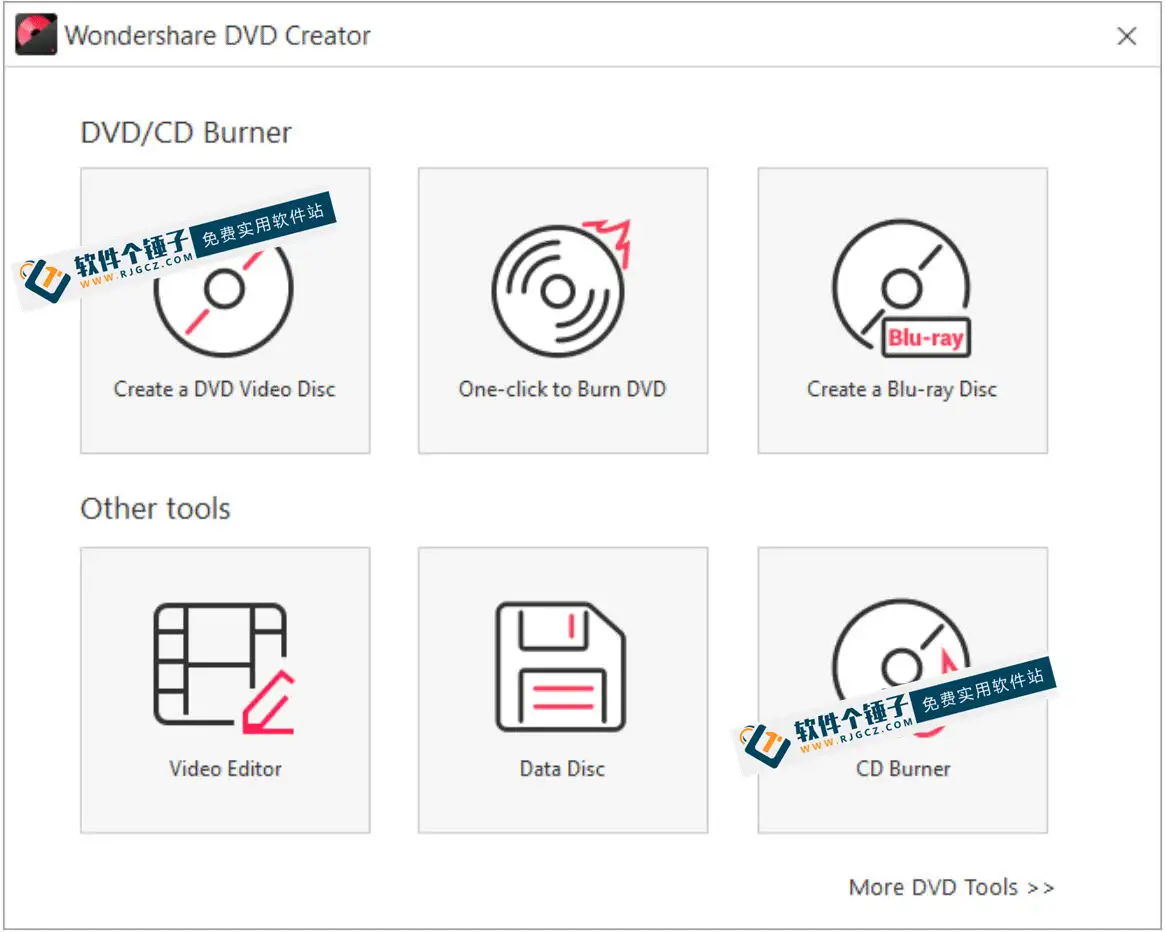
Task: Launch One-click to Burn DVD
Action: [562, 311]
